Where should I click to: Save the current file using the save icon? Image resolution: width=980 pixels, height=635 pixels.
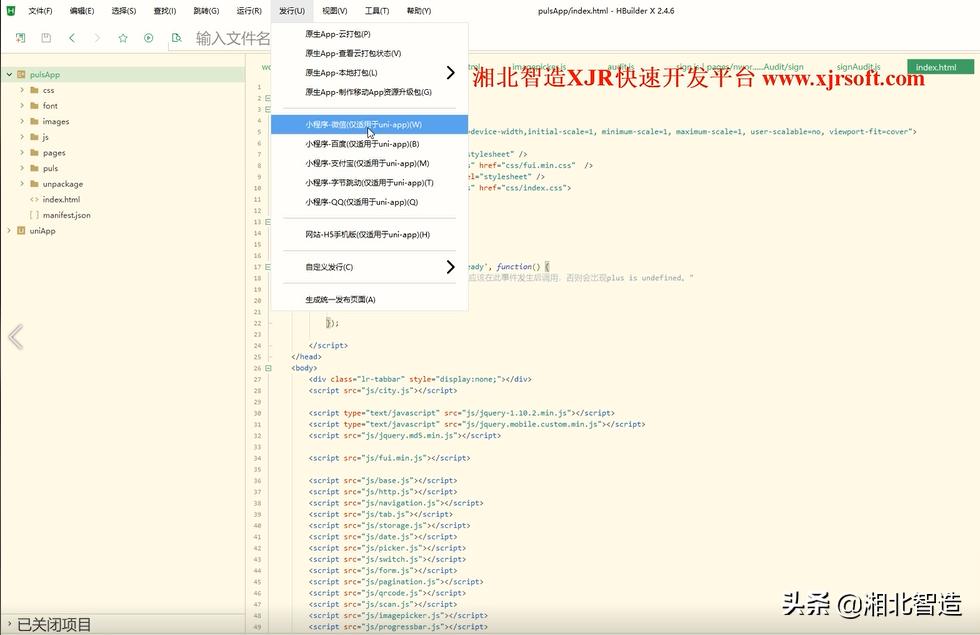click(x=45, y=37)
